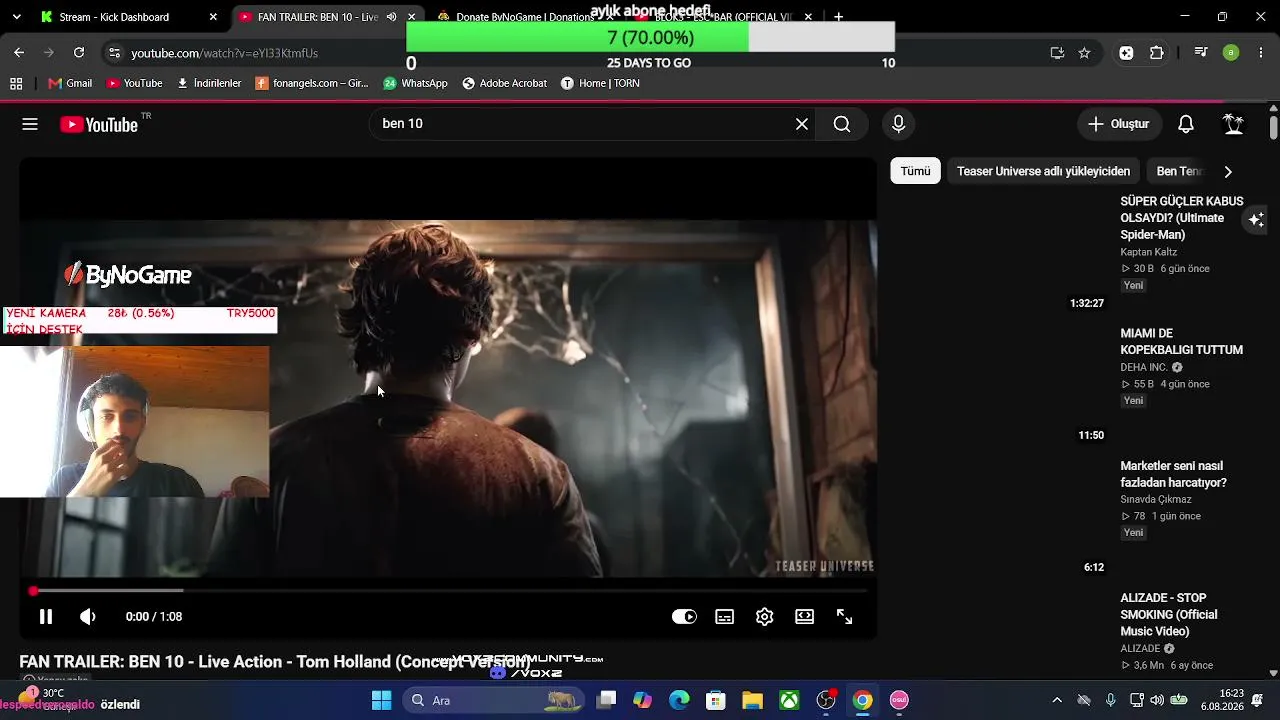Open the Windows Start menu
The image size is (1280, 720).
click(x=381, y=700)
